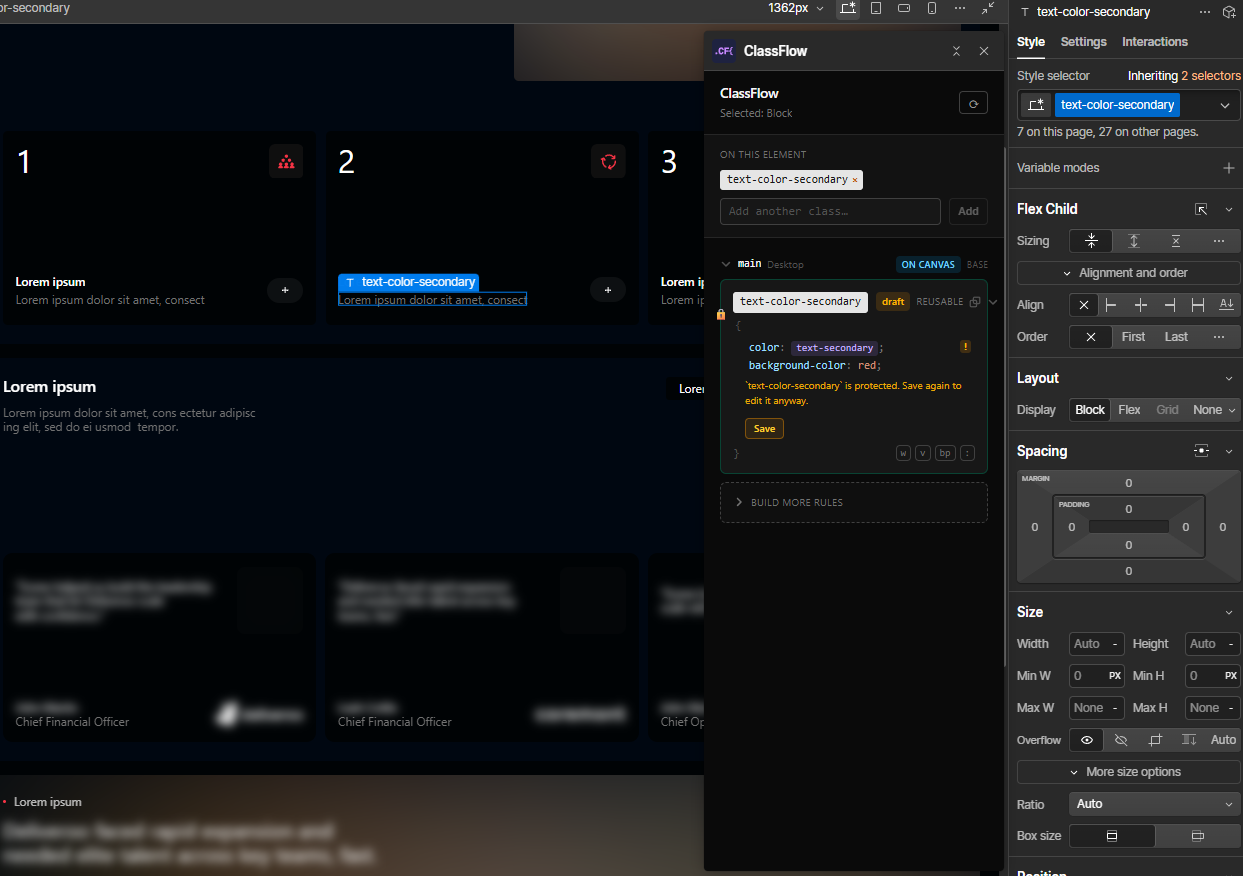Click the Add class button
Viewport: 1243px width, 876px height.
(x=968, y=211)
